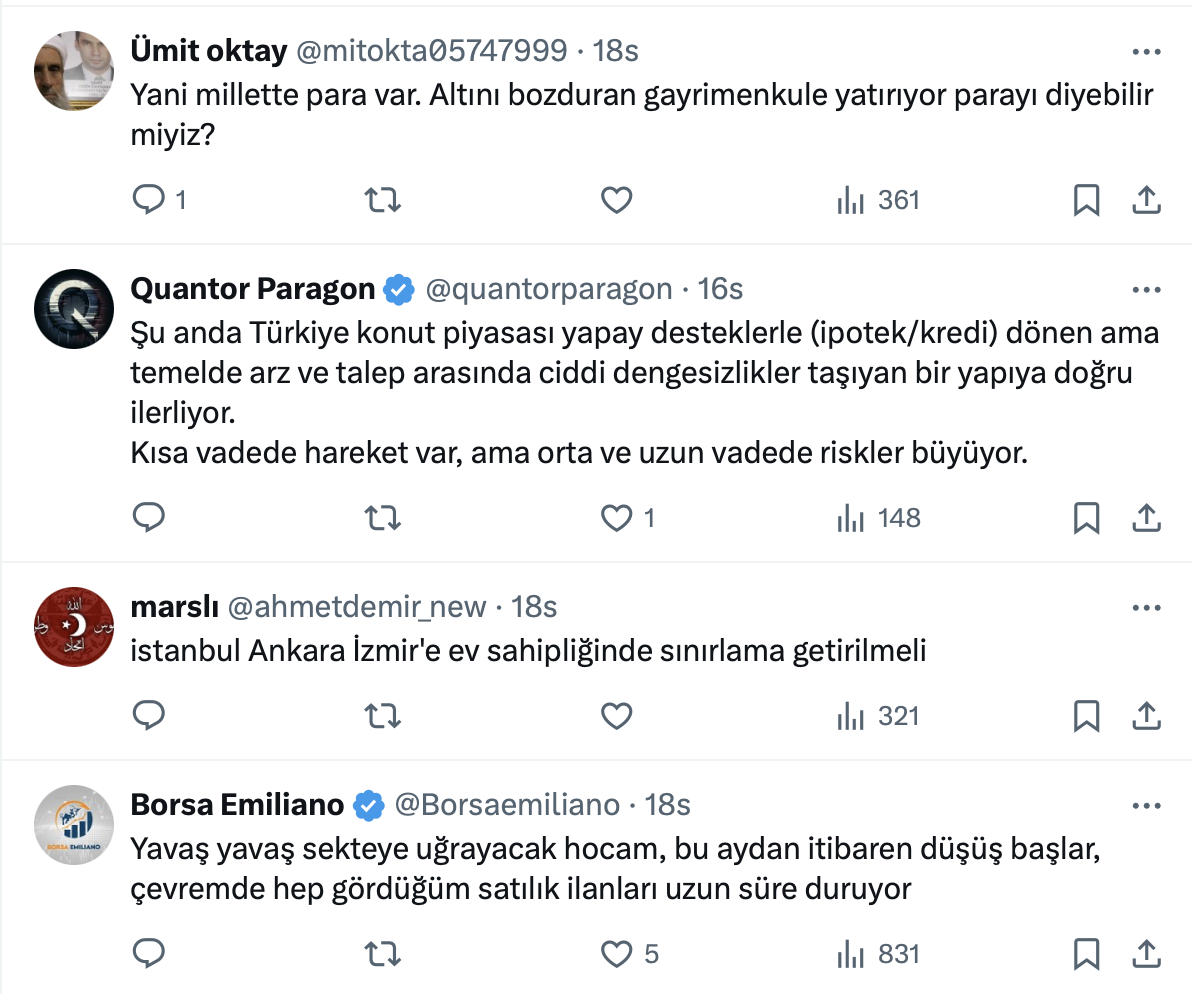Open more options on Borsa Emiliano's tweet
Screen dimensions: 1192x994
(x=1146, y=805)
